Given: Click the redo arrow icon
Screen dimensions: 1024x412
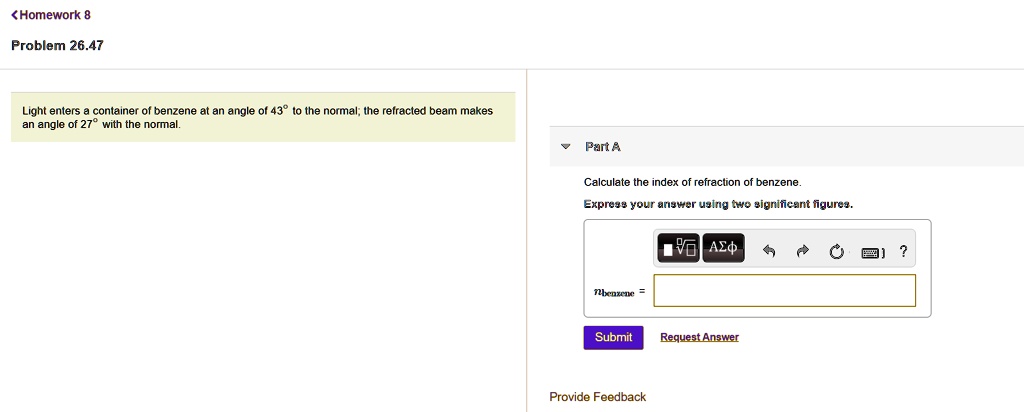Looking at the screenshot, I should (x=802, y=250).
